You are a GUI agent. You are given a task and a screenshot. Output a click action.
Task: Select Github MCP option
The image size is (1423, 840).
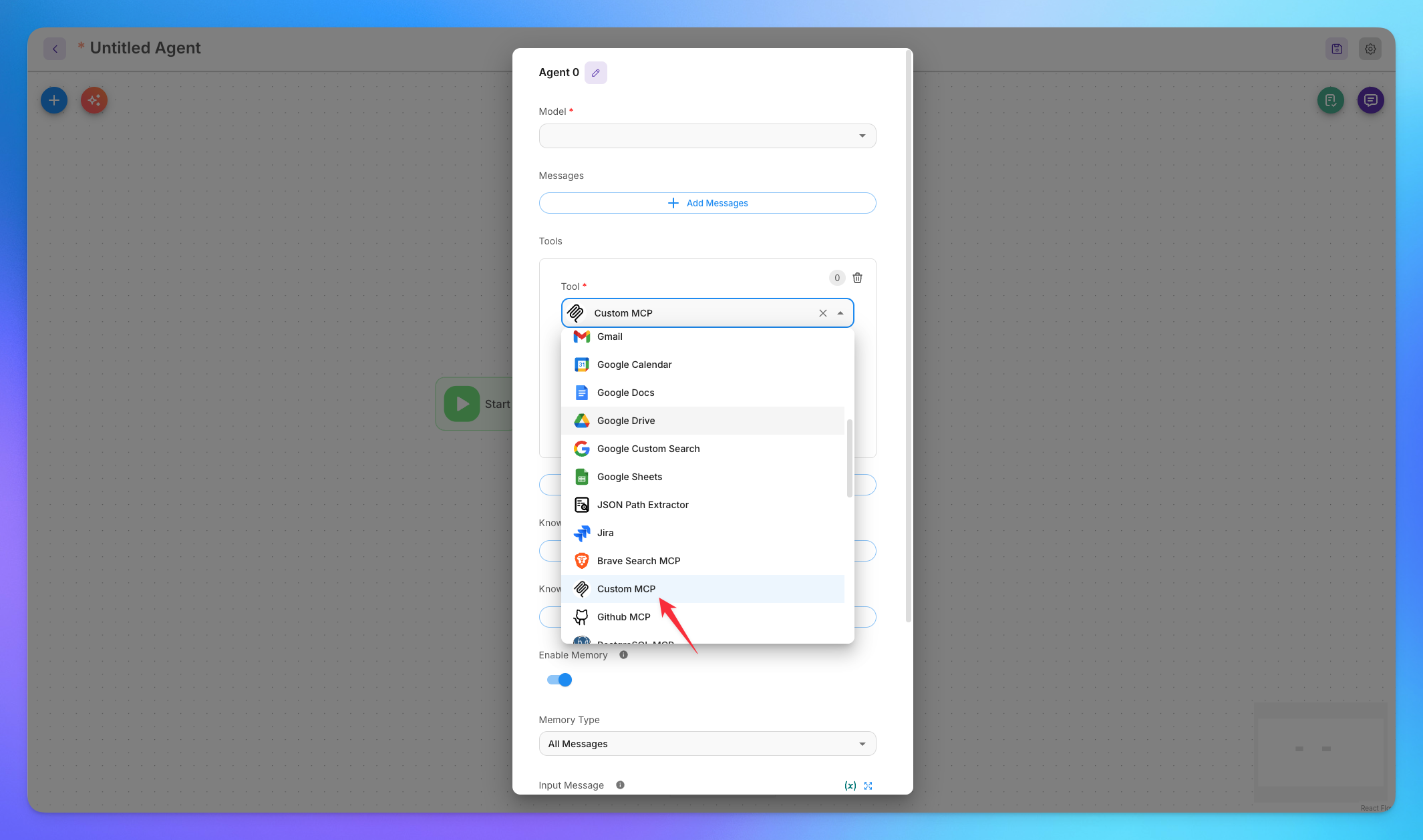coord(623,617)
